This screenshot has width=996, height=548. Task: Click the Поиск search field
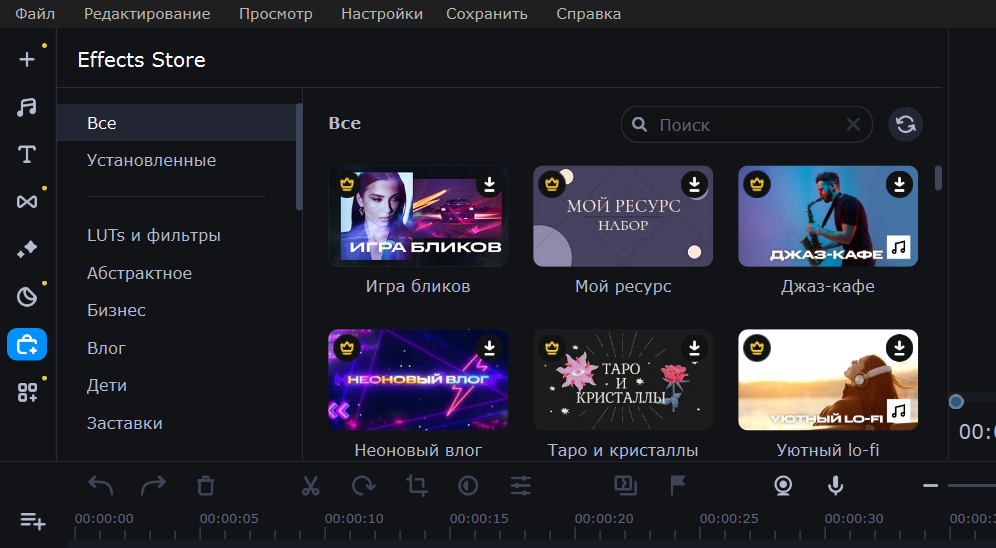point(746,125)
